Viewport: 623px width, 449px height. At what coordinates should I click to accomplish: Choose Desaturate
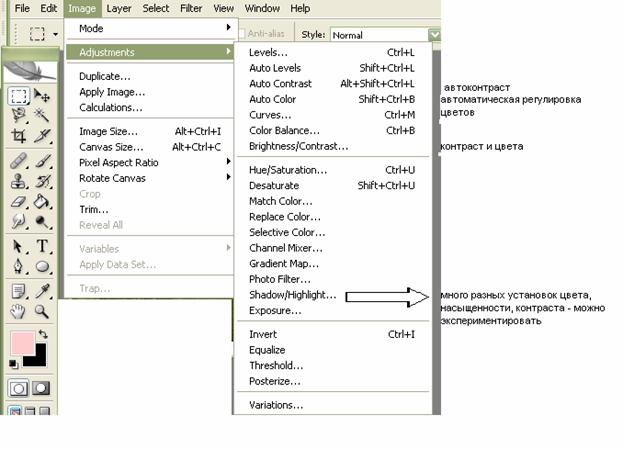[x=332, y=186]
